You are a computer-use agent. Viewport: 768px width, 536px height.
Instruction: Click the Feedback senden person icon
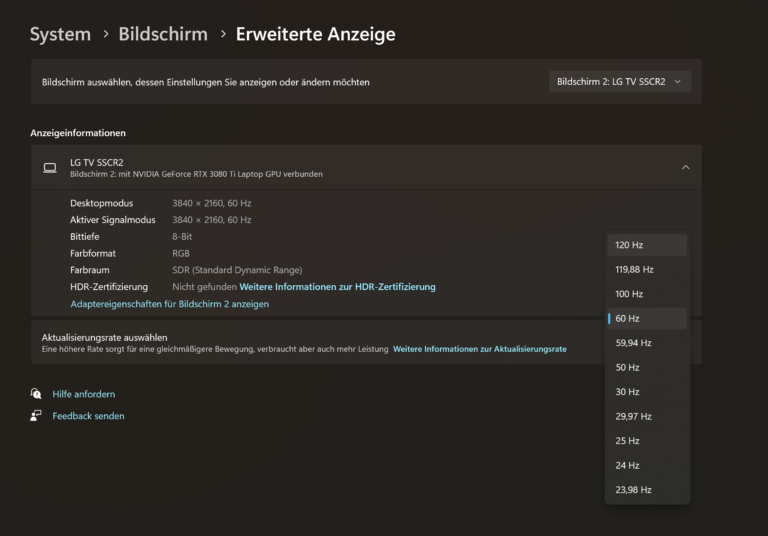tap(36, 415)
